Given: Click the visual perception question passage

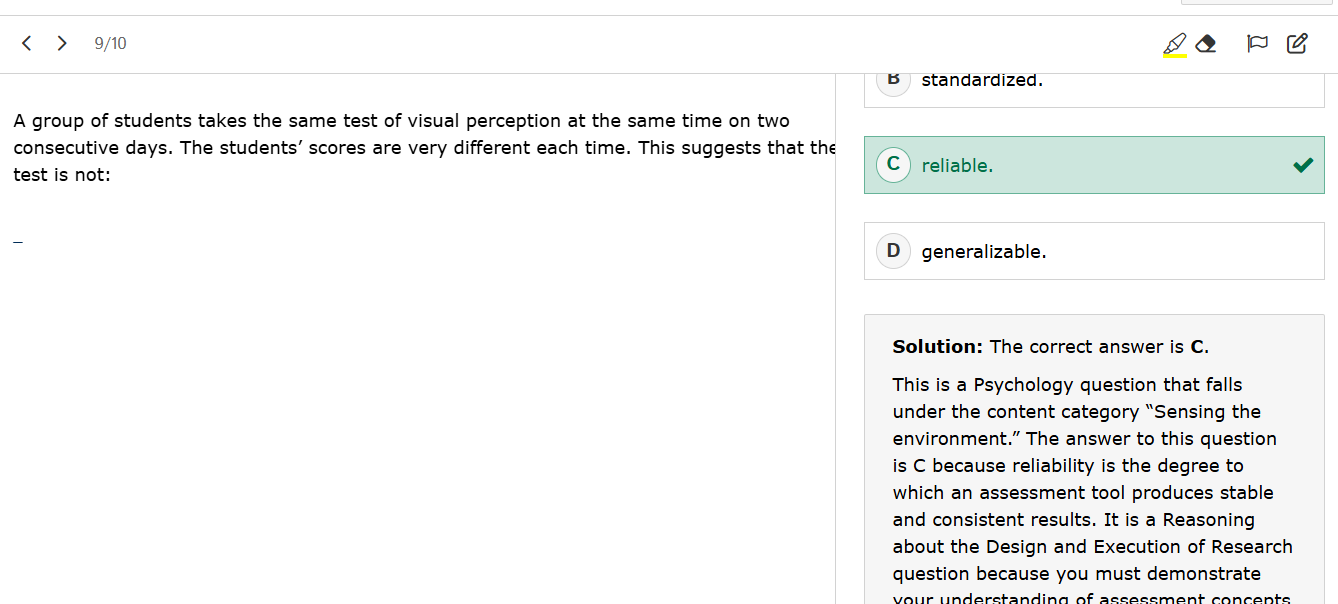Looking at the screenshot, I should click(400, 148).
